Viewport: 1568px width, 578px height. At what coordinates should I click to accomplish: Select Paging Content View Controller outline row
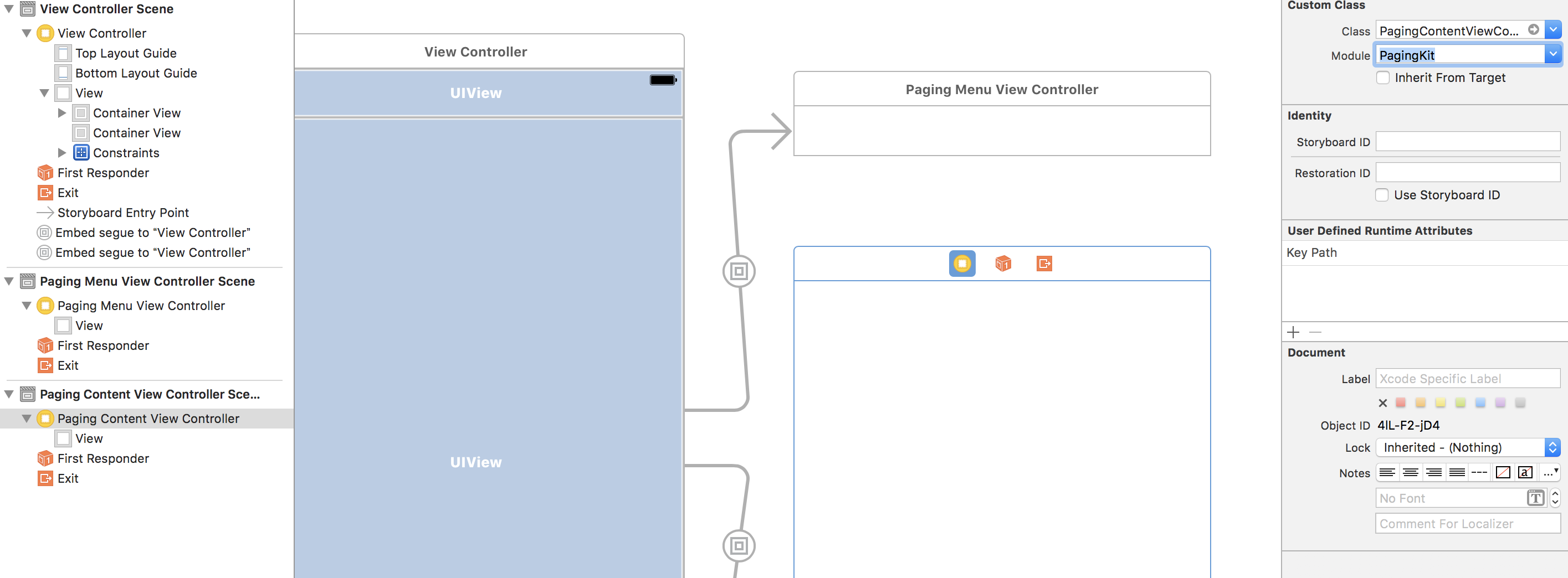coord(147,418)
